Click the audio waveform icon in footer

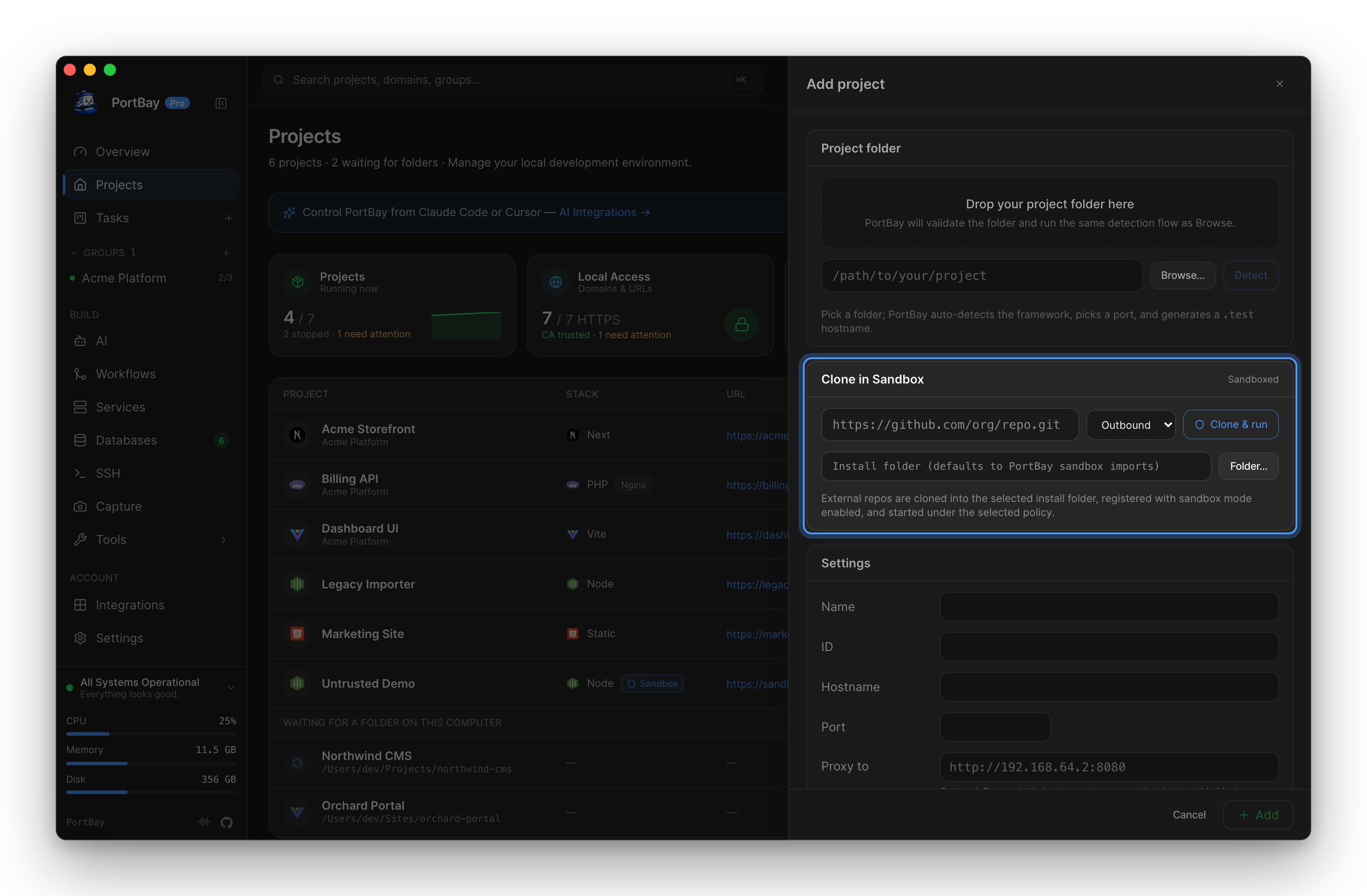(x=204, y=822)
